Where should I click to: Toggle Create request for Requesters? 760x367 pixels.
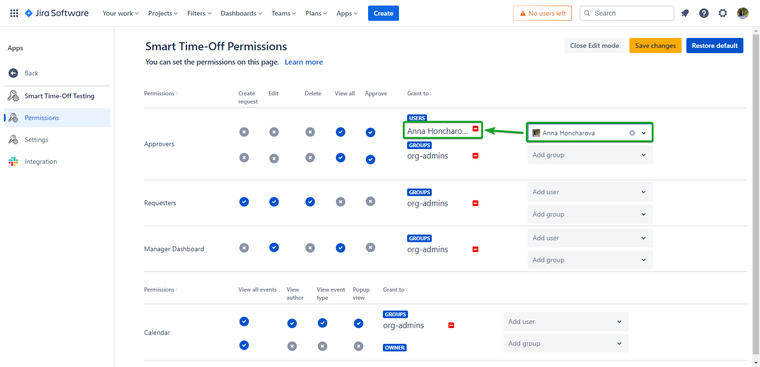tap(244, 202)
